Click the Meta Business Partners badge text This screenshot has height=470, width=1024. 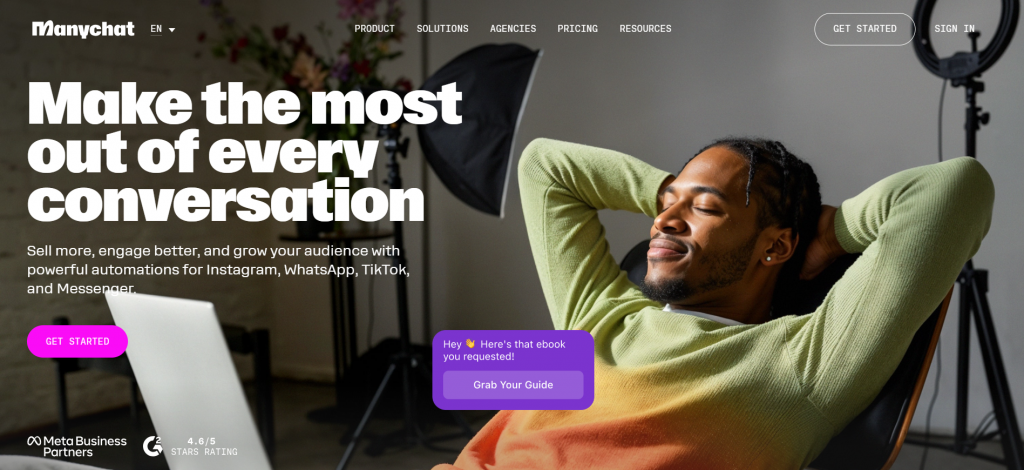[x=77, y=446]
